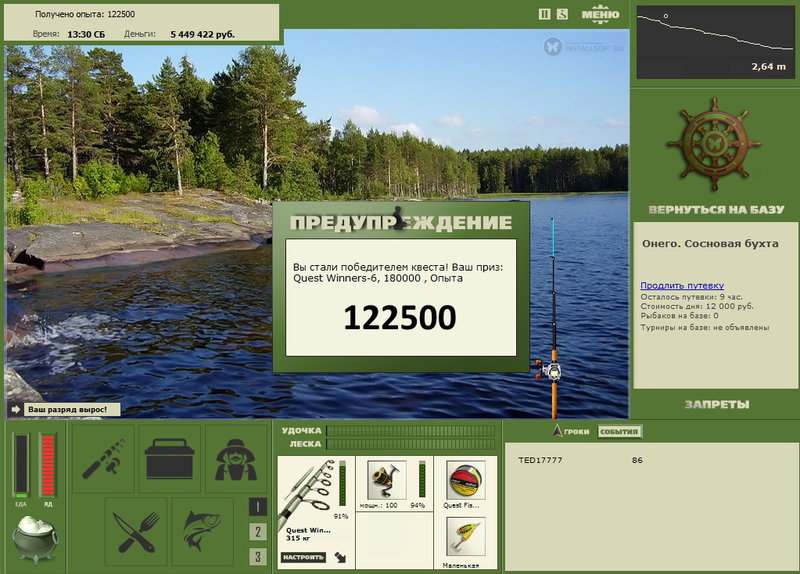
Task: Click the cauldron bait pot icon
Action: [x=35, y=539]
